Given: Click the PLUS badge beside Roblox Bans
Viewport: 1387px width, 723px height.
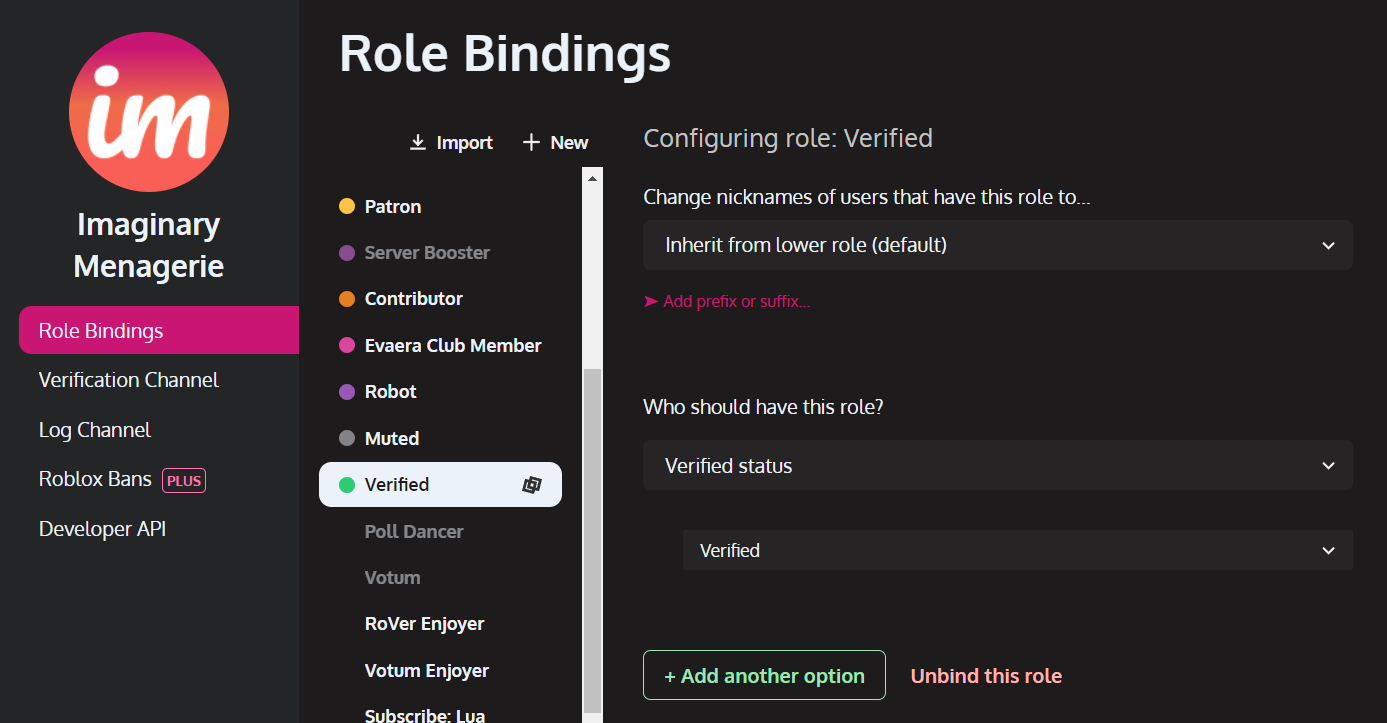Looking at the screenshot, I should (183, 480).
